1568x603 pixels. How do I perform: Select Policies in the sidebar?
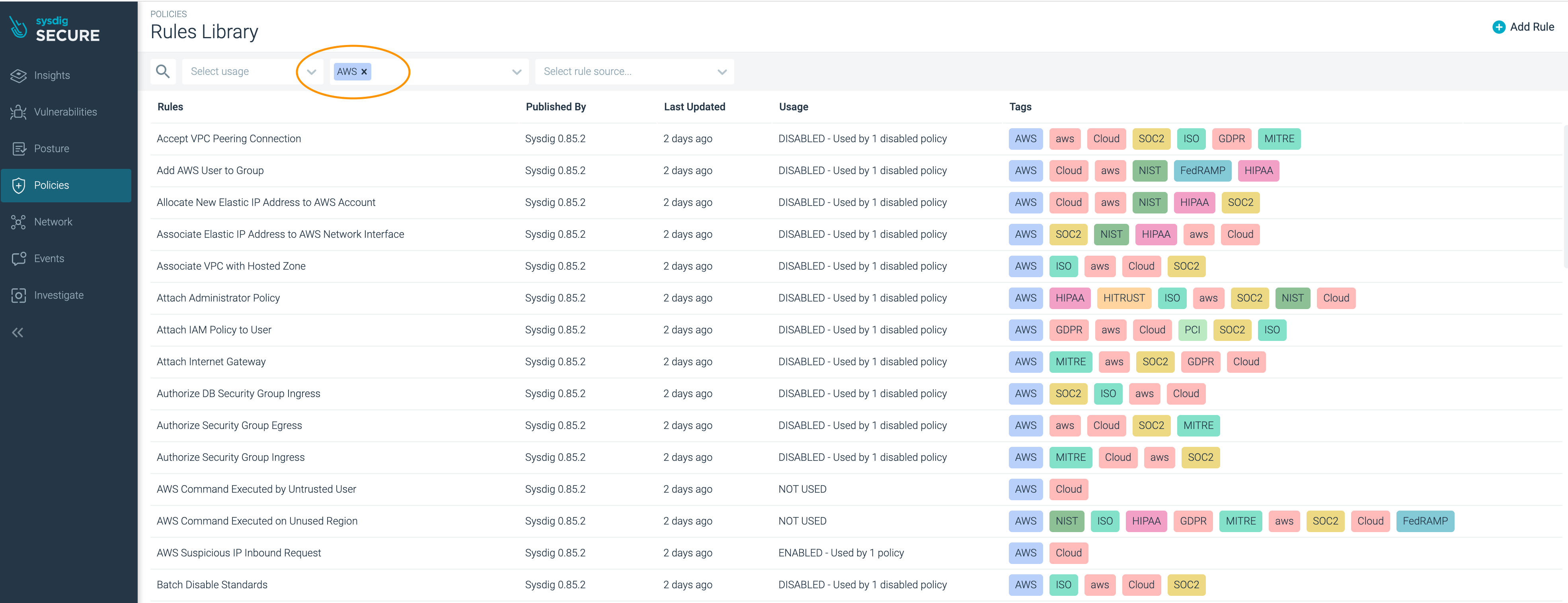tap(66, 185)
